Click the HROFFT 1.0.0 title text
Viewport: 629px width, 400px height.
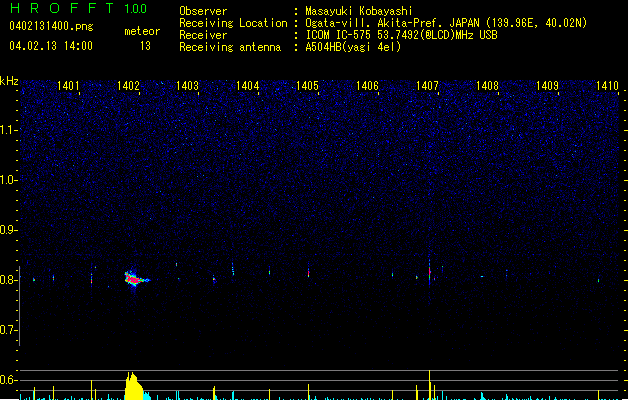pos(78,8)
